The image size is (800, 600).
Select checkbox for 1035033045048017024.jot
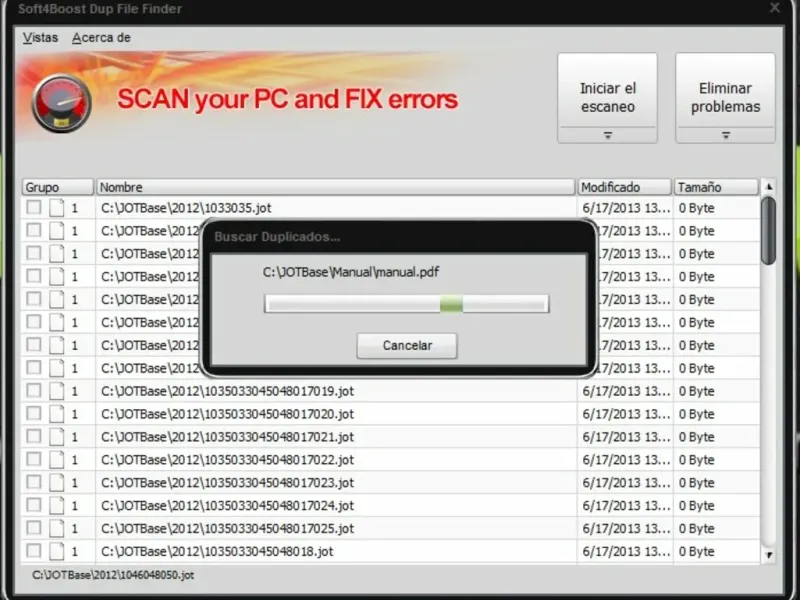click(34, 505)
